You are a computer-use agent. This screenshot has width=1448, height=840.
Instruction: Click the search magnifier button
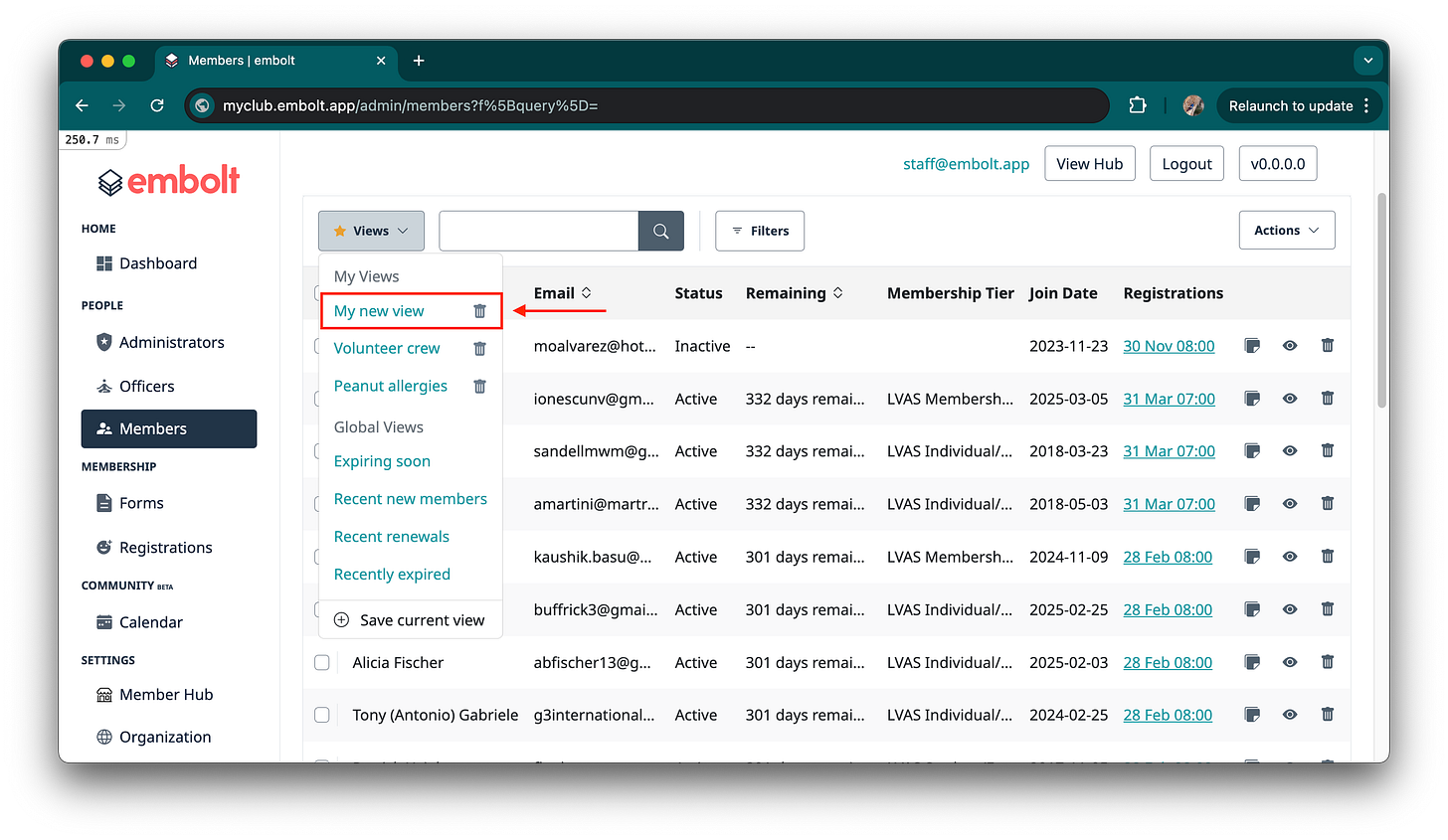[661, 231]
